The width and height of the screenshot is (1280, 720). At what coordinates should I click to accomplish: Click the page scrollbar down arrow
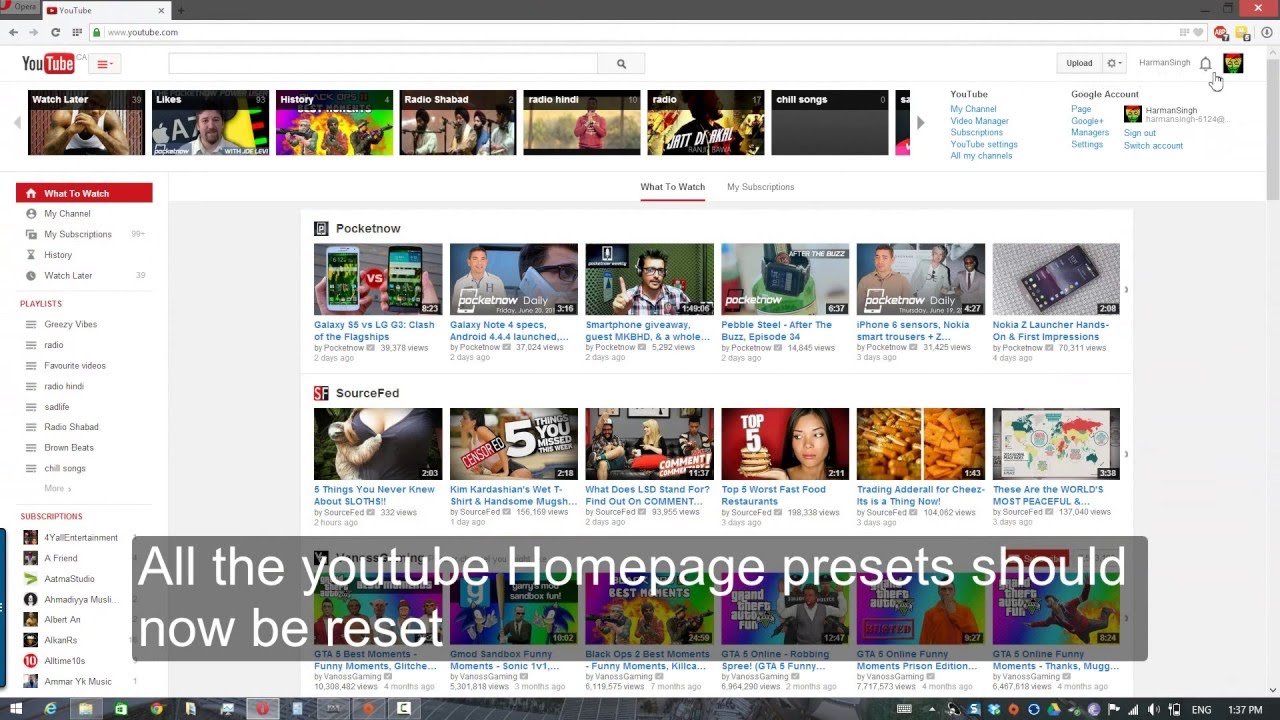[1273, 690]
